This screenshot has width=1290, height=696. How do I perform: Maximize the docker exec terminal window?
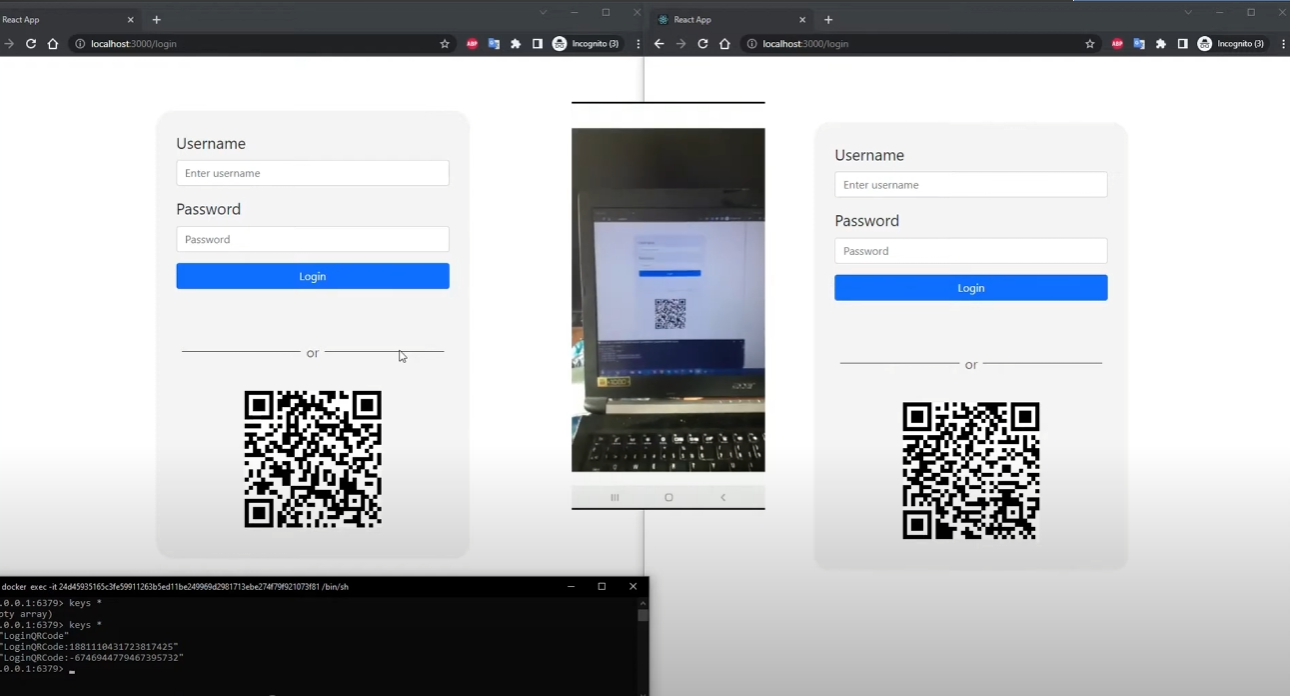602,586
